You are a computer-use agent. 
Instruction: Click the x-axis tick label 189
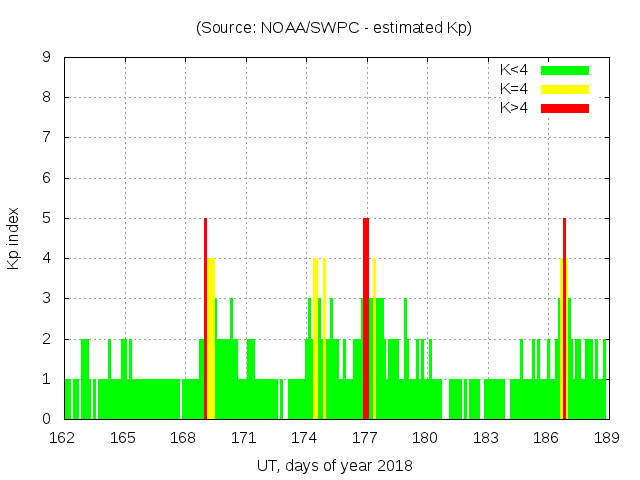606,438
